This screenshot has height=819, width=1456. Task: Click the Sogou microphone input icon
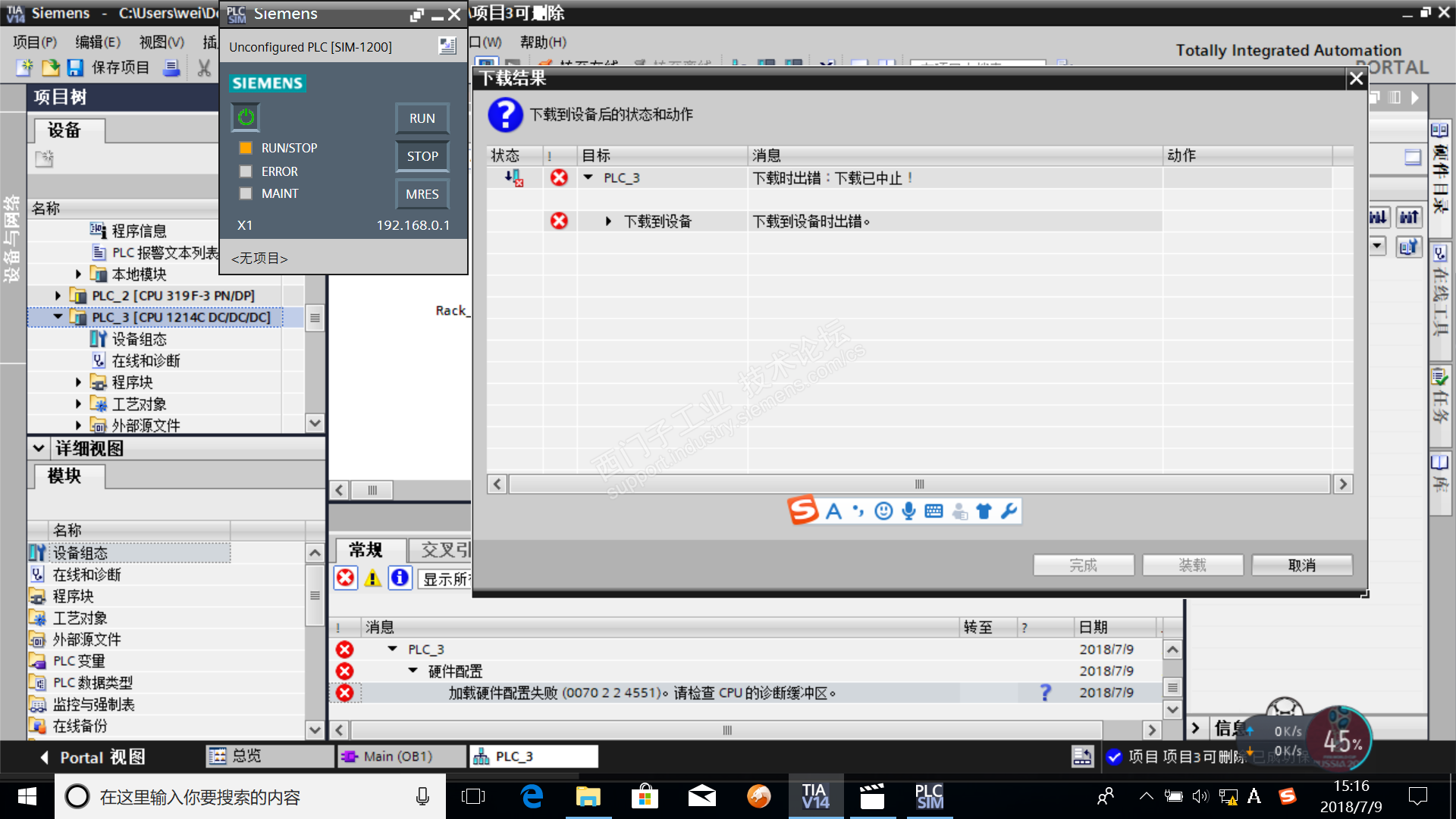(x=908, y=511)
